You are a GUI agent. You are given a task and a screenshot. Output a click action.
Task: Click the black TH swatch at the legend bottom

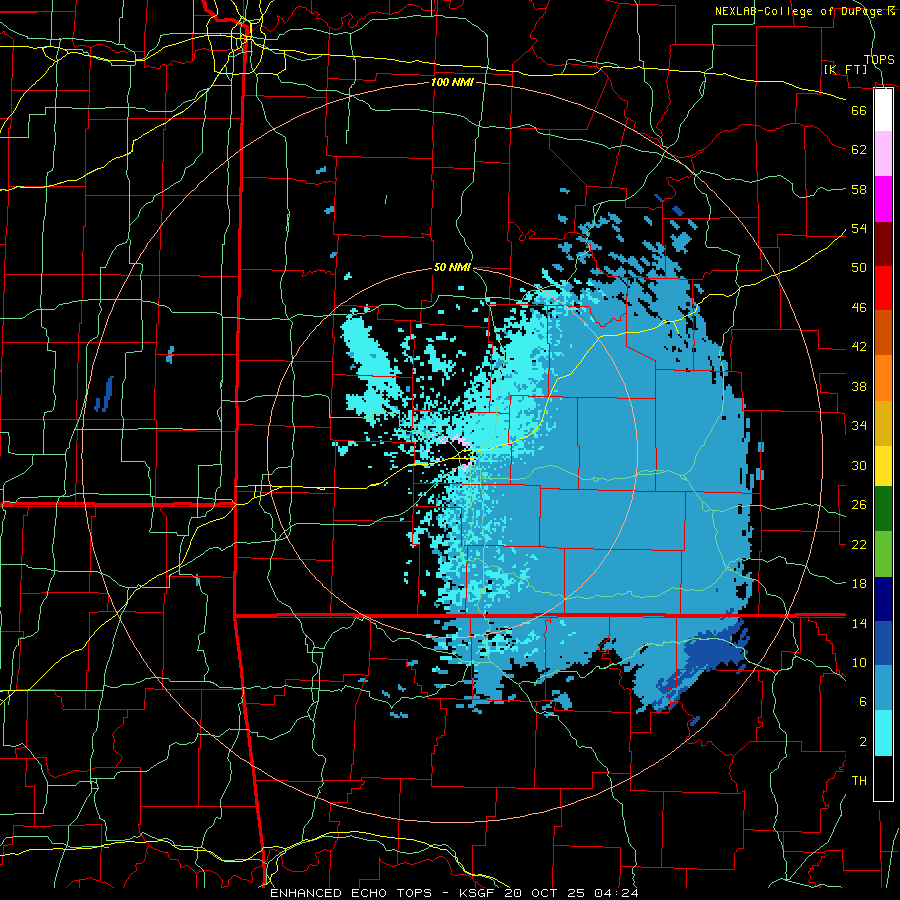point(883,778)
